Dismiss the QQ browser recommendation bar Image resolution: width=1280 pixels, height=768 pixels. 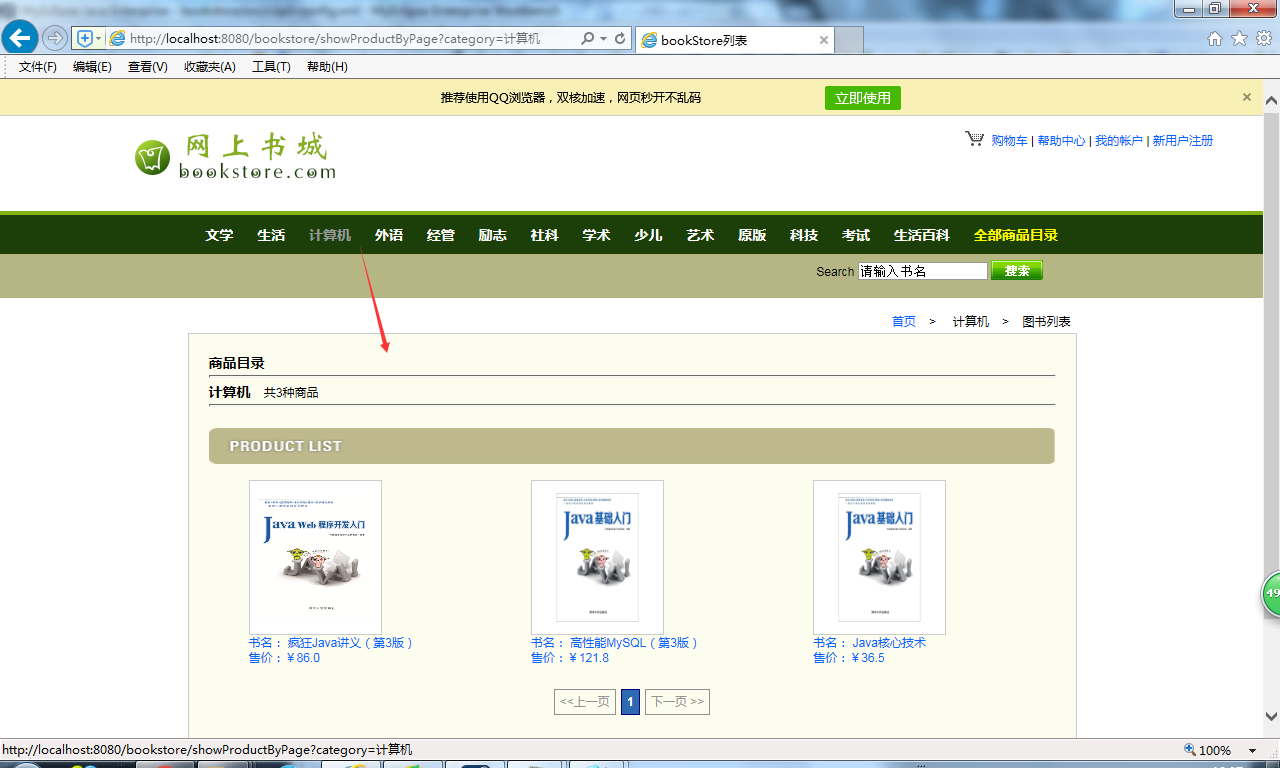tap(1247, 97)
